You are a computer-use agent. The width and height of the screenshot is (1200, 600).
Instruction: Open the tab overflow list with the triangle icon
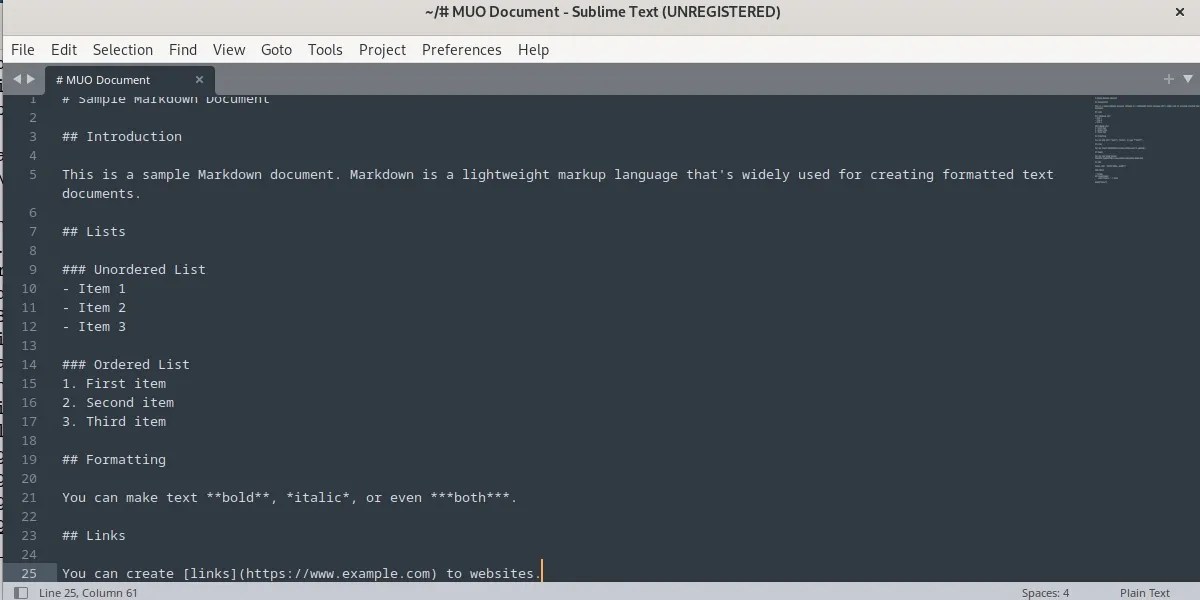pos(1188,77)
